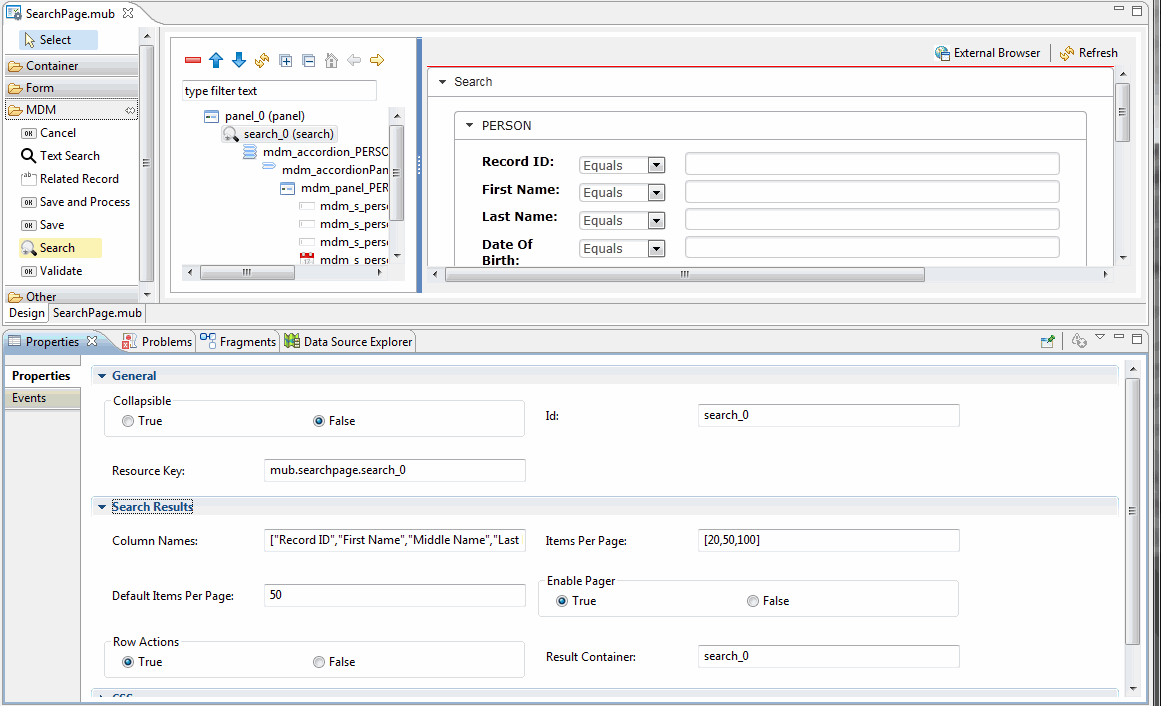Set Enable Pager to True
This screenshot has height=706, width=1161.
coord(562,602)
